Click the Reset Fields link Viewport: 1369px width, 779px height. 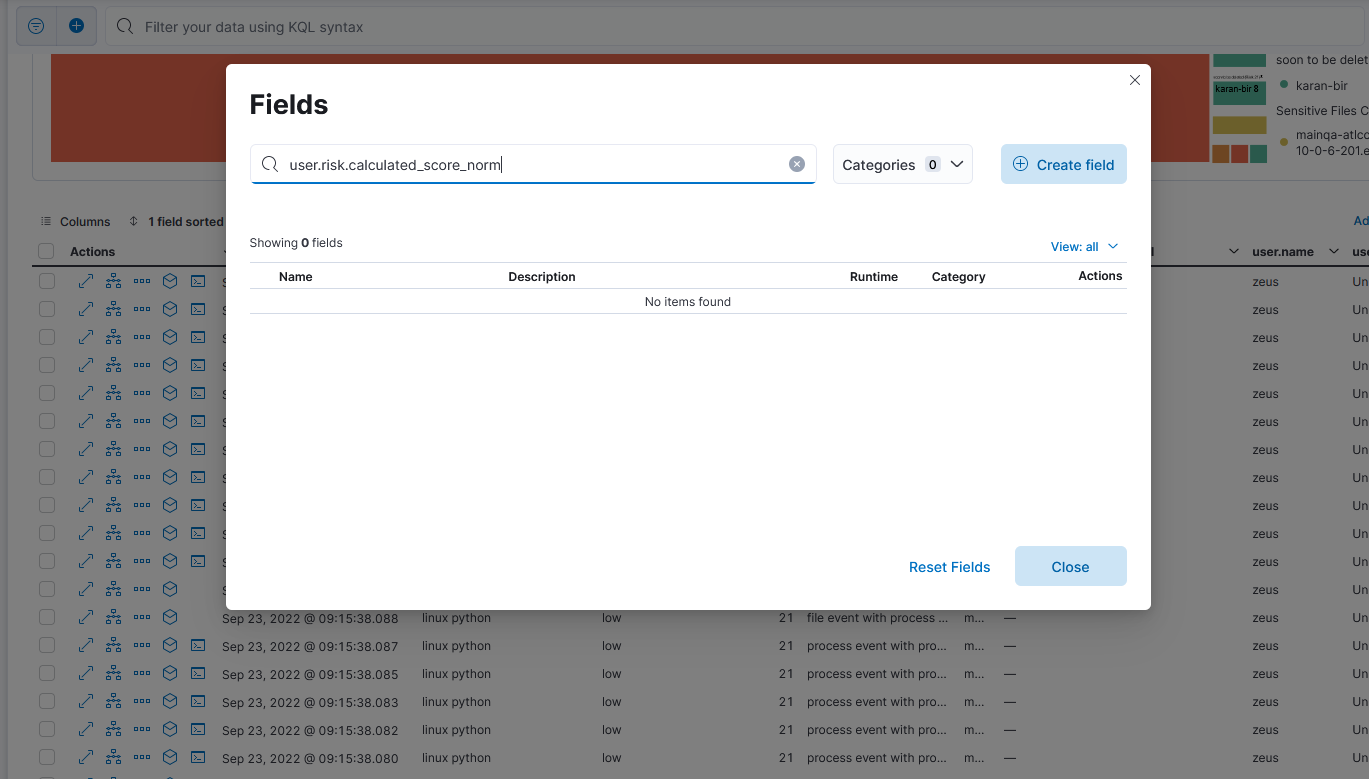pos(949,566)
